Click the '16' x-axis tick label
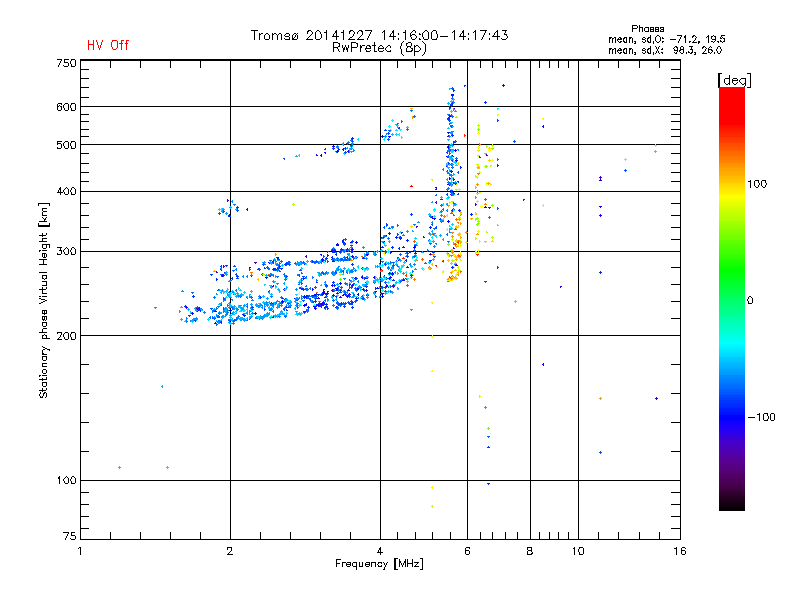The image size is (800, 600). click(680, 551)
